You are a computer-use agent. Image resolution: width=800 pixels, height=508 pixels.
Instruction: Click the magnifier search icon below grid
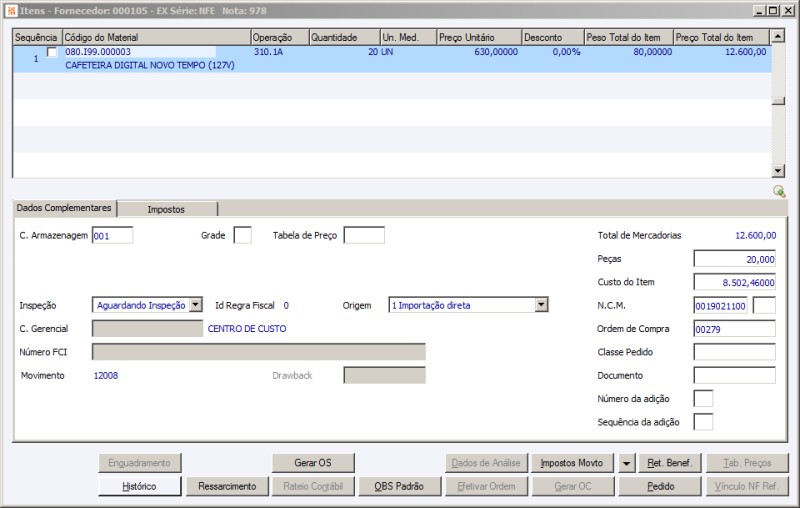(779, 191)
